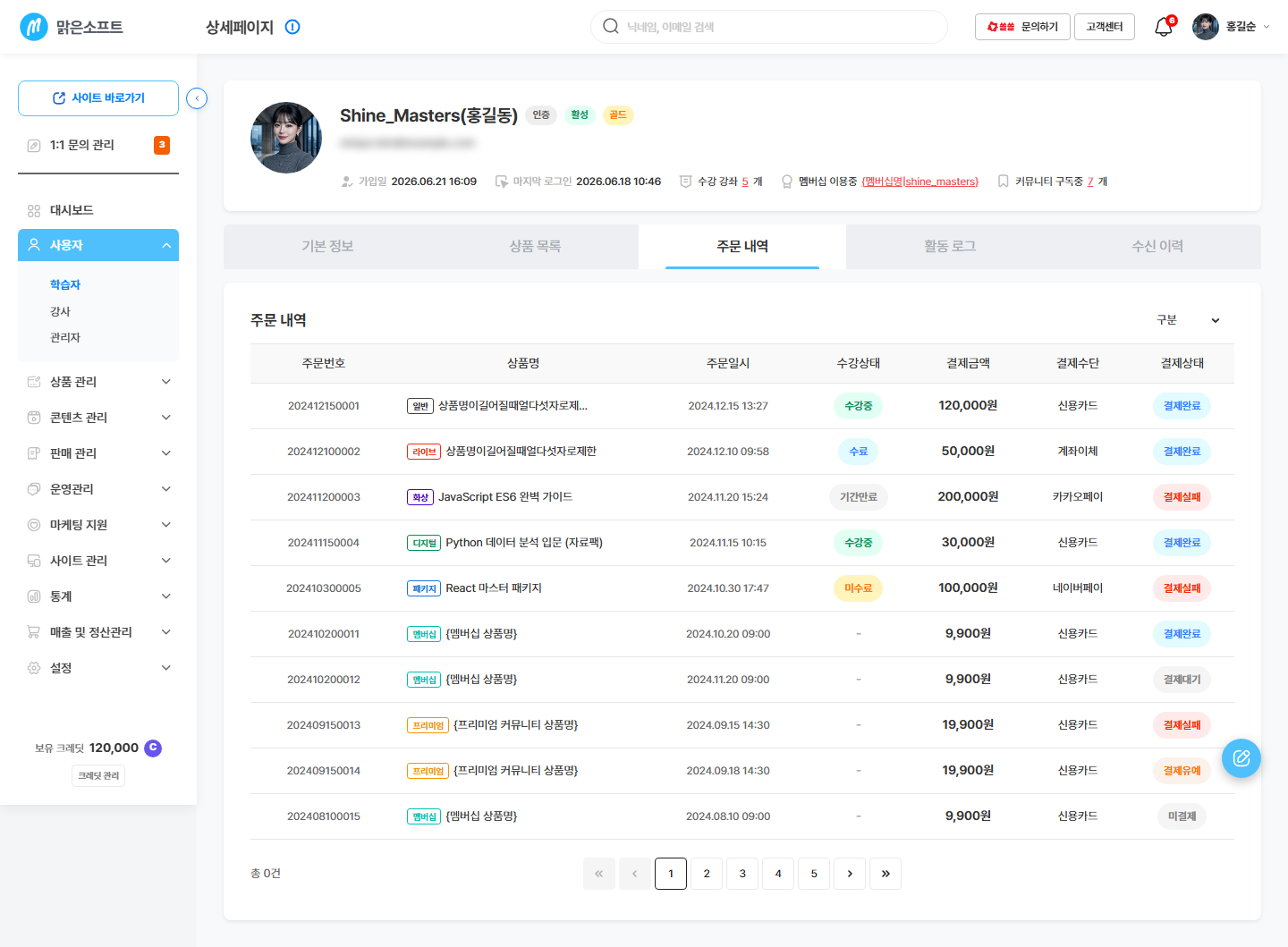Screen dimensions: 1288x947
Task: Open the 홍길순 account dropdown
Action: 1232,27
